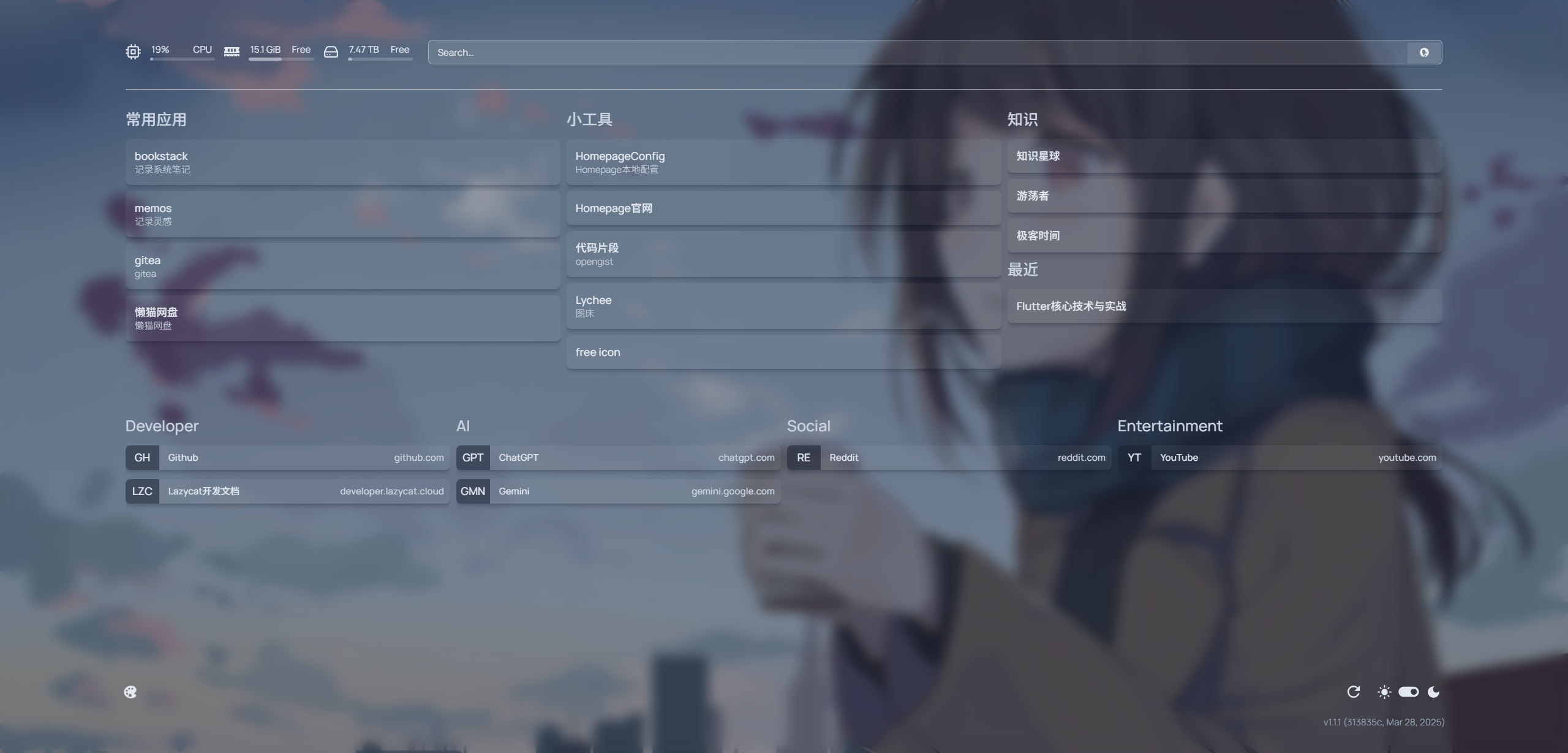Click the sun light-mode icon
The image size is (1568, 753).
point(1384,692)
